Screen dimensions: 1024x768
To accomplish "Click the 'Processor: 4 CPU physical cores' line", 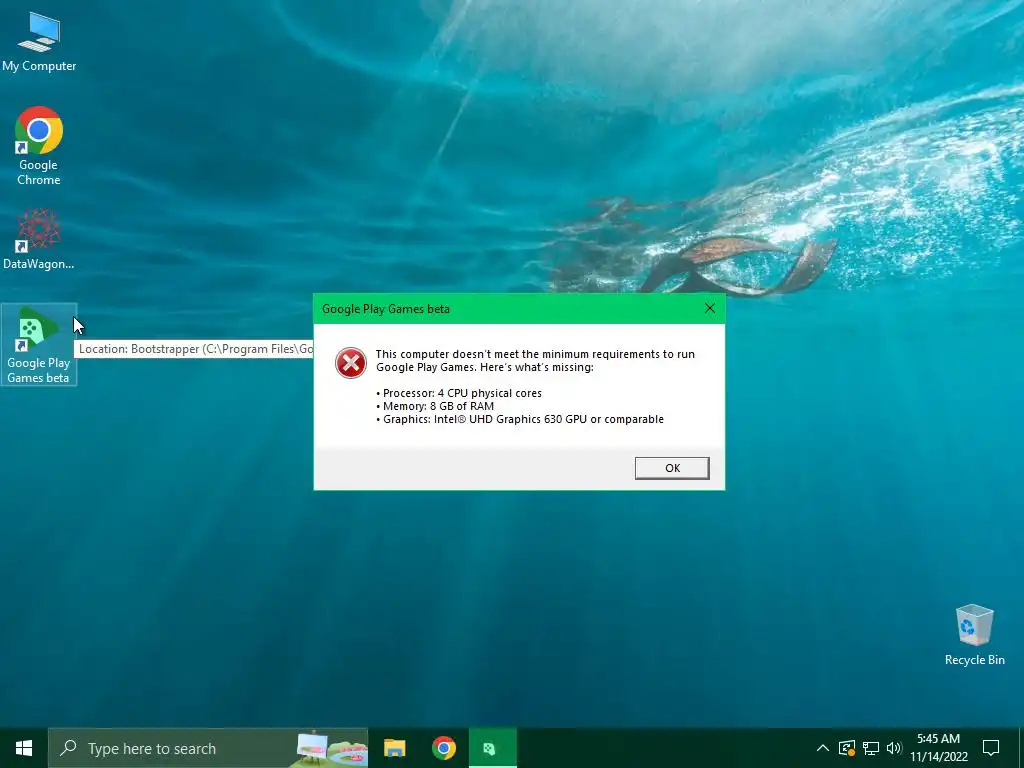I will [x=459, y=393].
